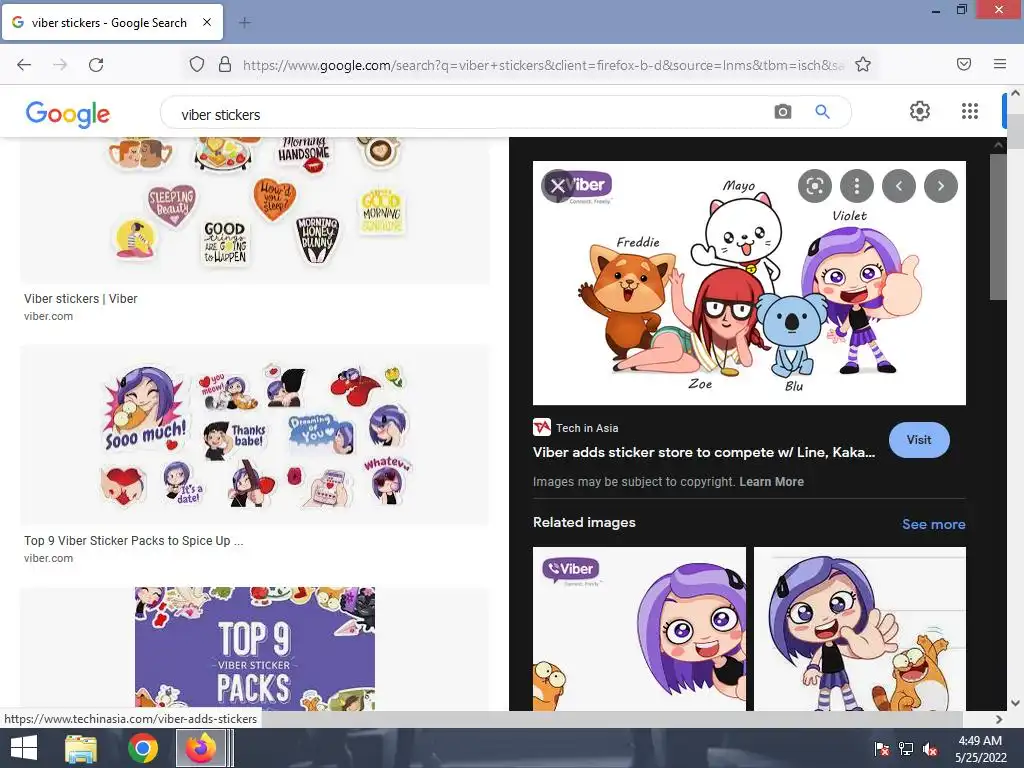This screenshot has width=1024, height=768.
Task: Open the Windows Start menu
Action: pyautogui.click(x=24, y=748)
